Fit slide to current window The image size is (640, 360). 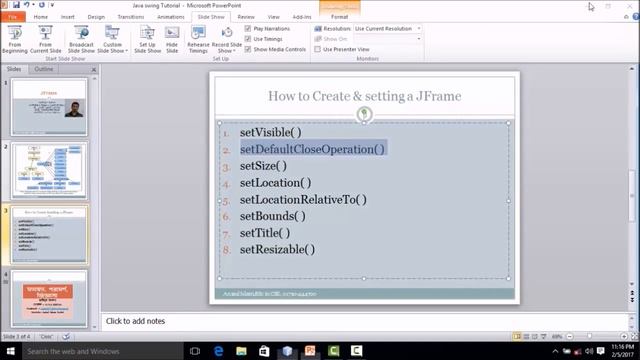click(x=634, y=336)
